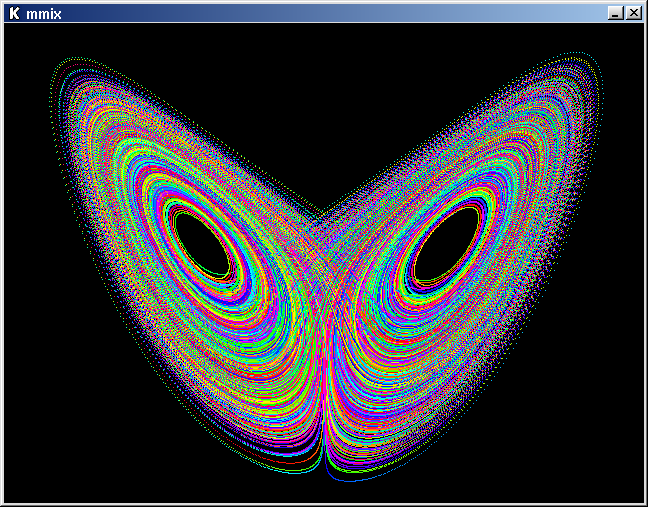This screenshot has height=507, width=648.
Task: Minimize the mmix window
Action: [x=615, y=13]
